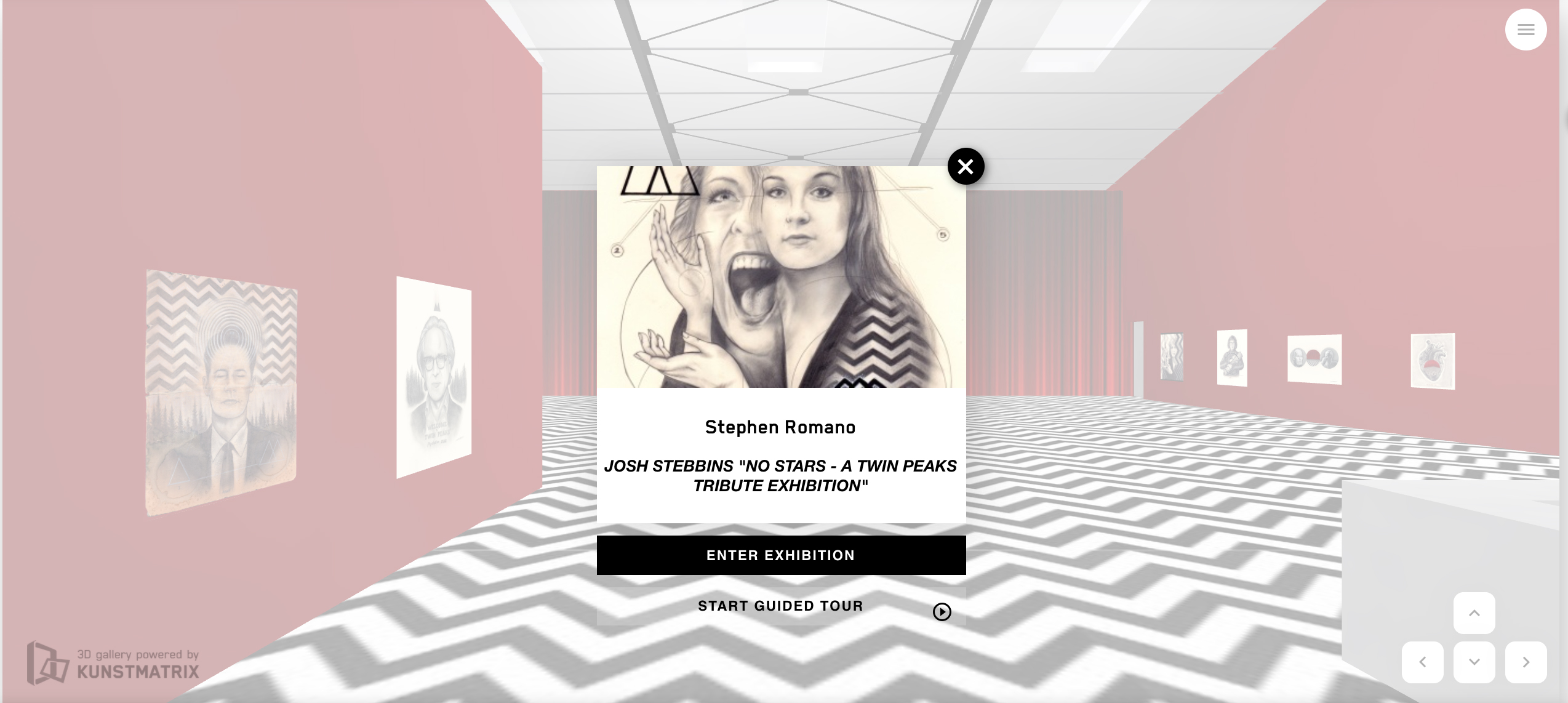The image size is (1568, 703).
Task: Turn right using the right arrow
Action: point(1526,662)
